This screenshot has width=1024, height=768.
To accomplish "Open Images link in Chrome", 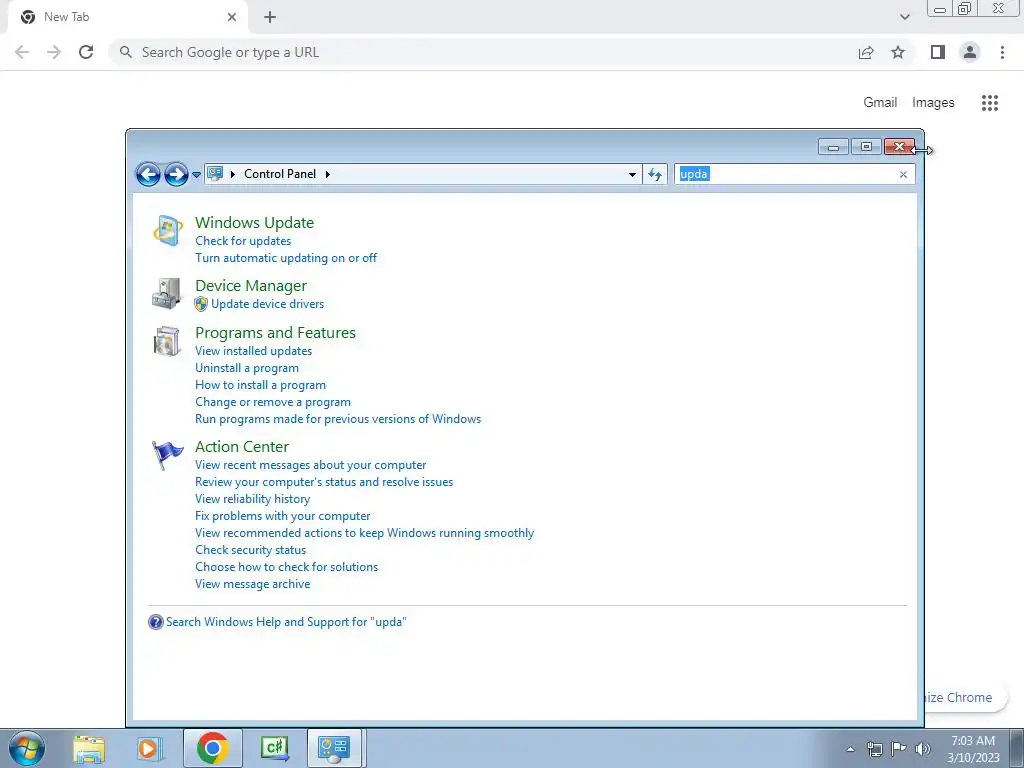I will coord(933,103).
